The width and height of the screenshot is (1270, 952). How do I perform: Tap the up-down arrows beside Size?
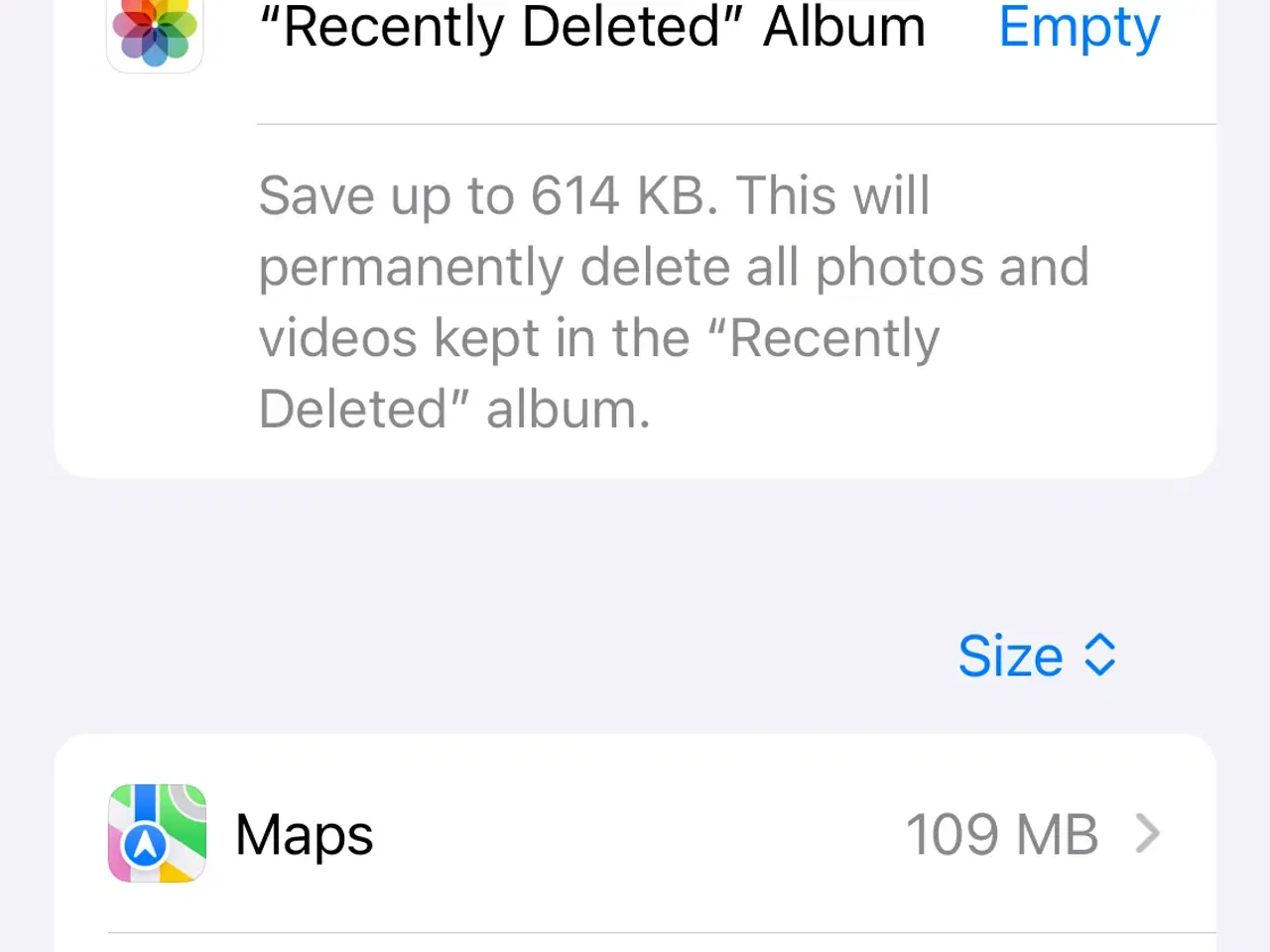click(1100, 655)
